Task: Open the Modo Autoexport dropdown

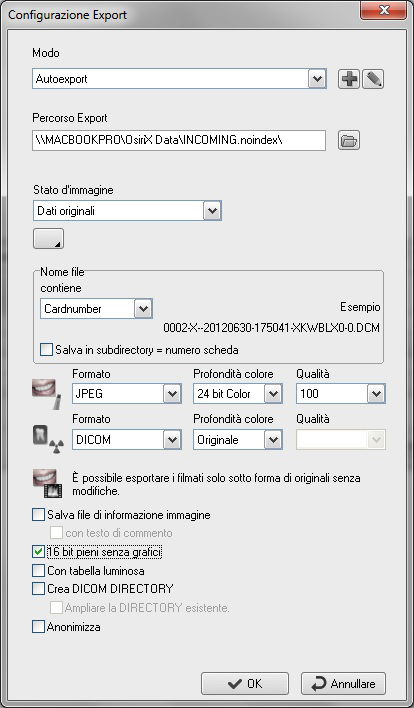Action: click(317, 79)
